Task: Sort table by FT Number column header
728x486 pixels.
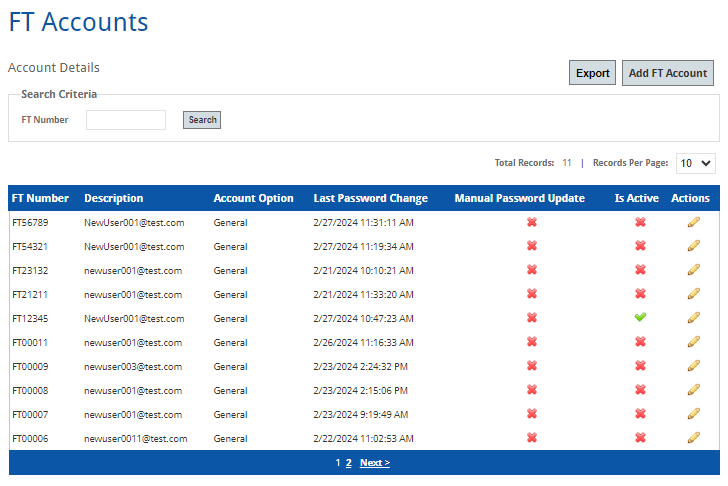Action: [x=41, y=198]
